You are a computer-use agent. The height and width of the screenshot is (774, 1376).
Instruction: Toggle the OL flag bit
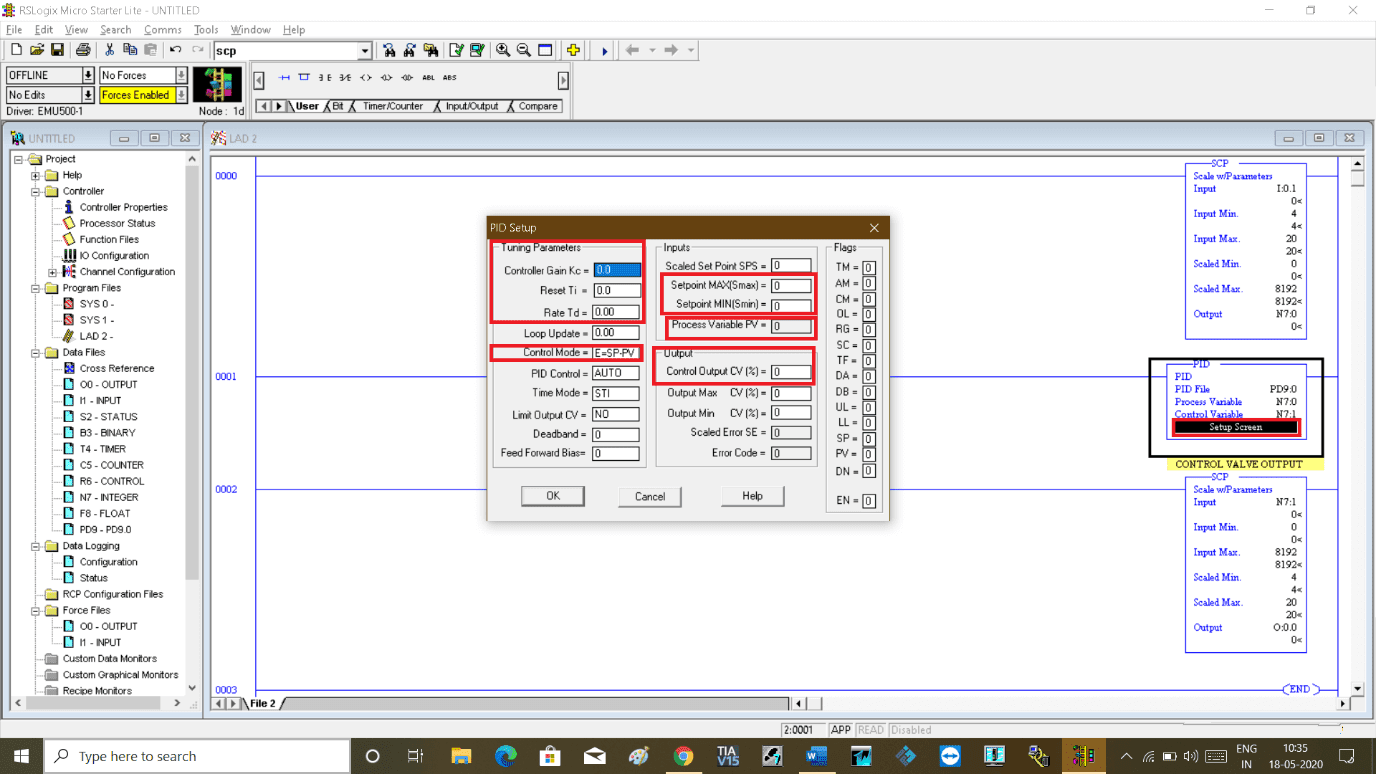click(869, 315)
